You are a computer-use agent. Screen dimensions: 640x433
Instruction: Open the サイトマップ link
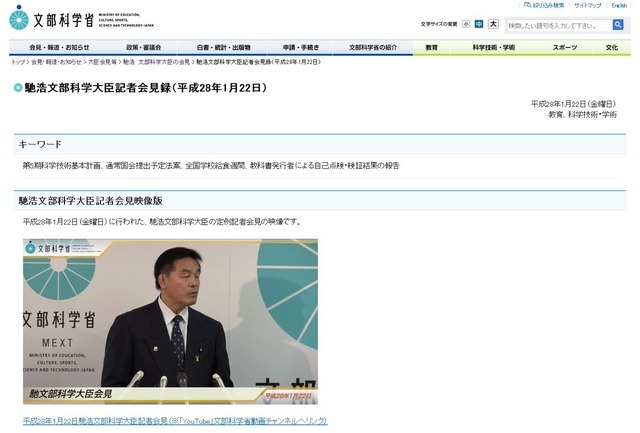(587, 5)
